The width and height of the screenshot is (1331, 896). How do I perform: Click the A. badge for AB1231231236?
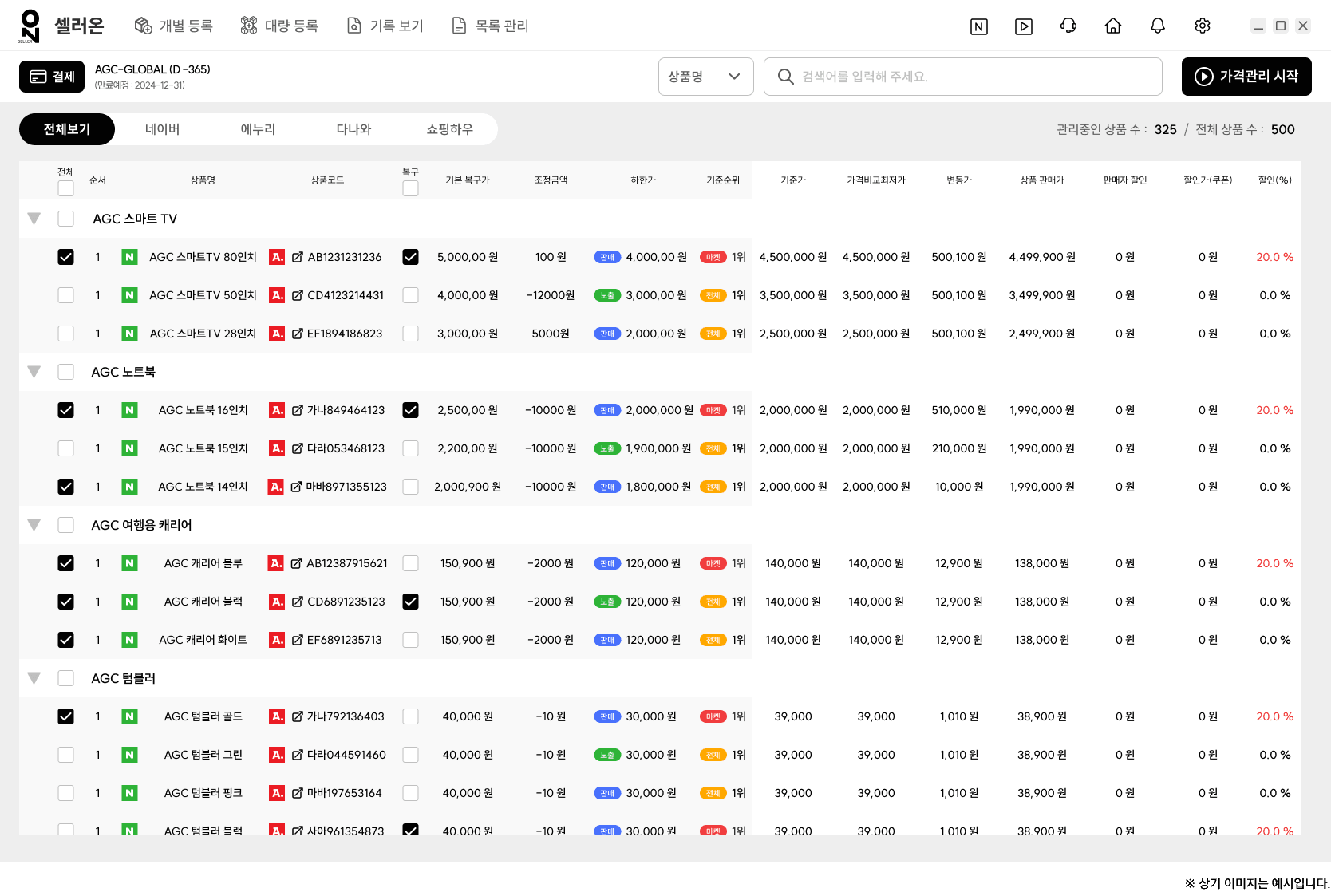tap(277, 257)
